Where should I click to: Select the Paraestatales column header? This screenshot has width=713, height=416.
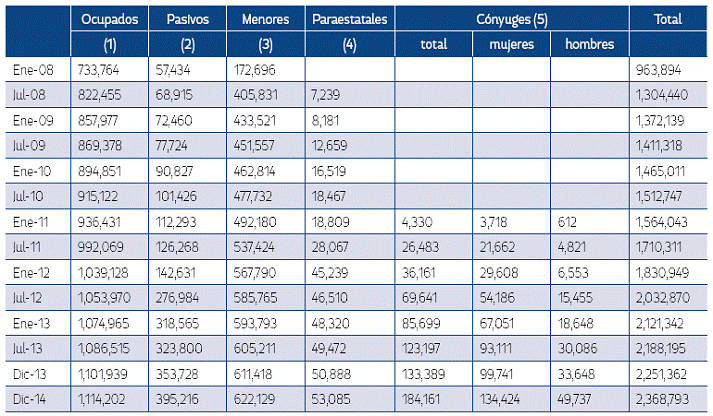[348, 19]
